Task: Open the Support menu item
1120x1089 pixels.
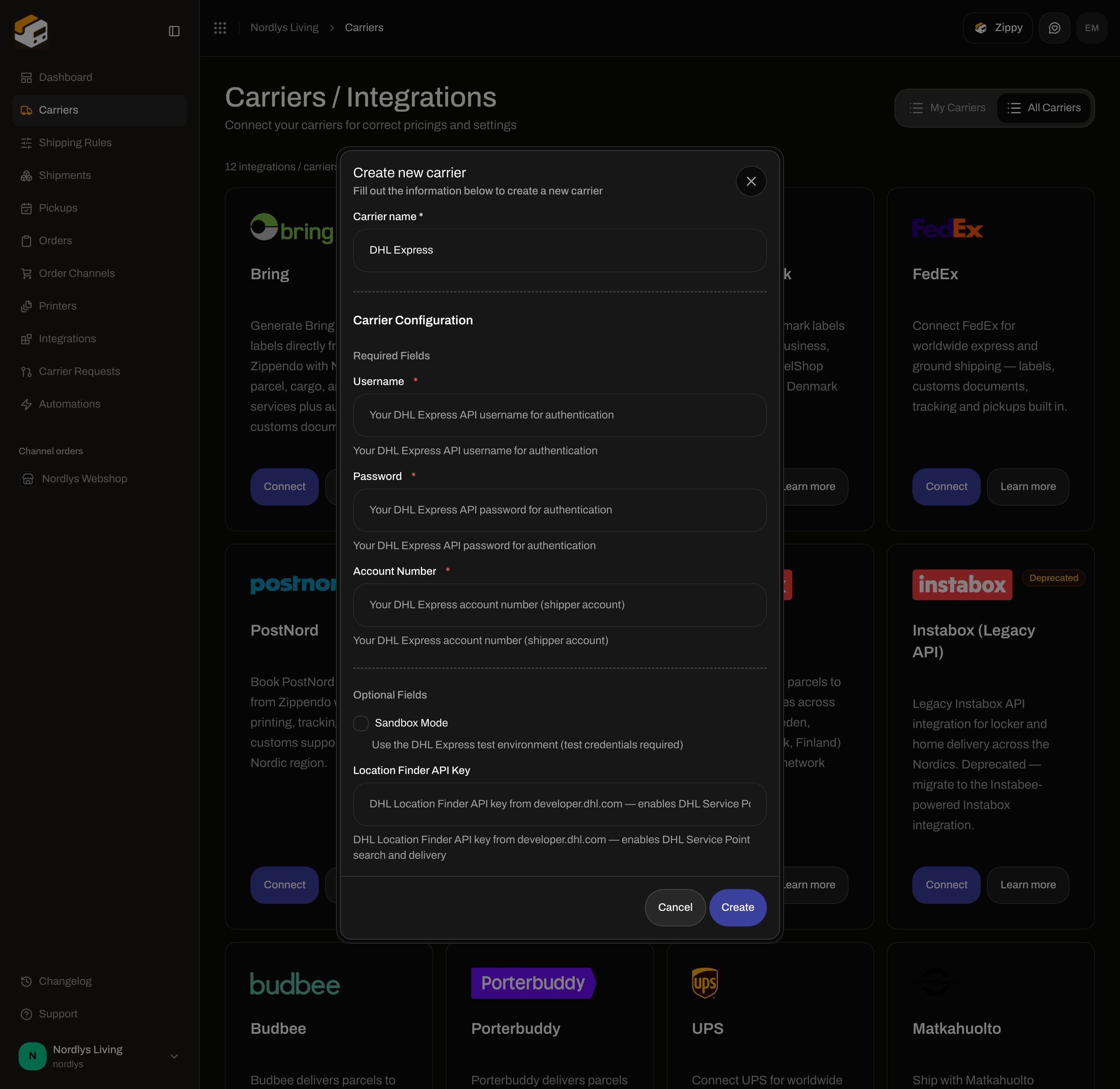Action: (x=99, y=1014)
